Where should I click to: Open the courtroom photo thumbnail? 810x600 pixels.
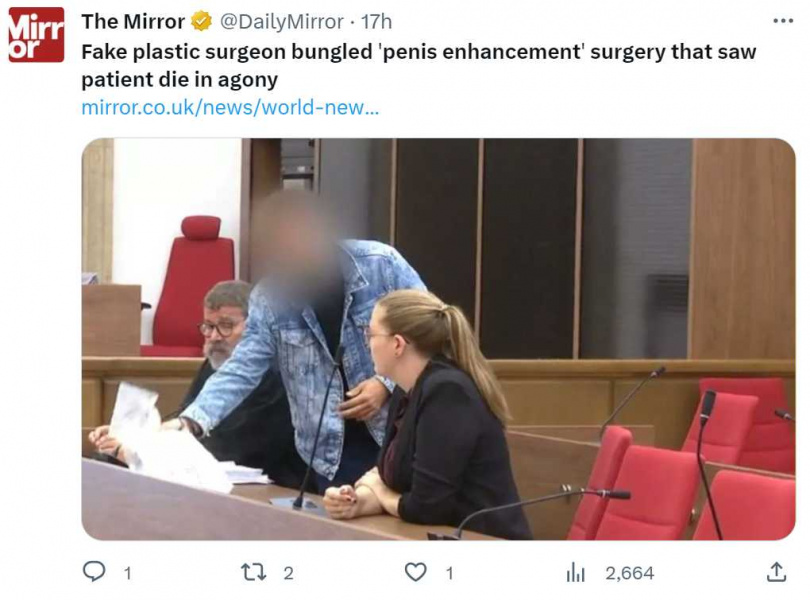point(438,339)
